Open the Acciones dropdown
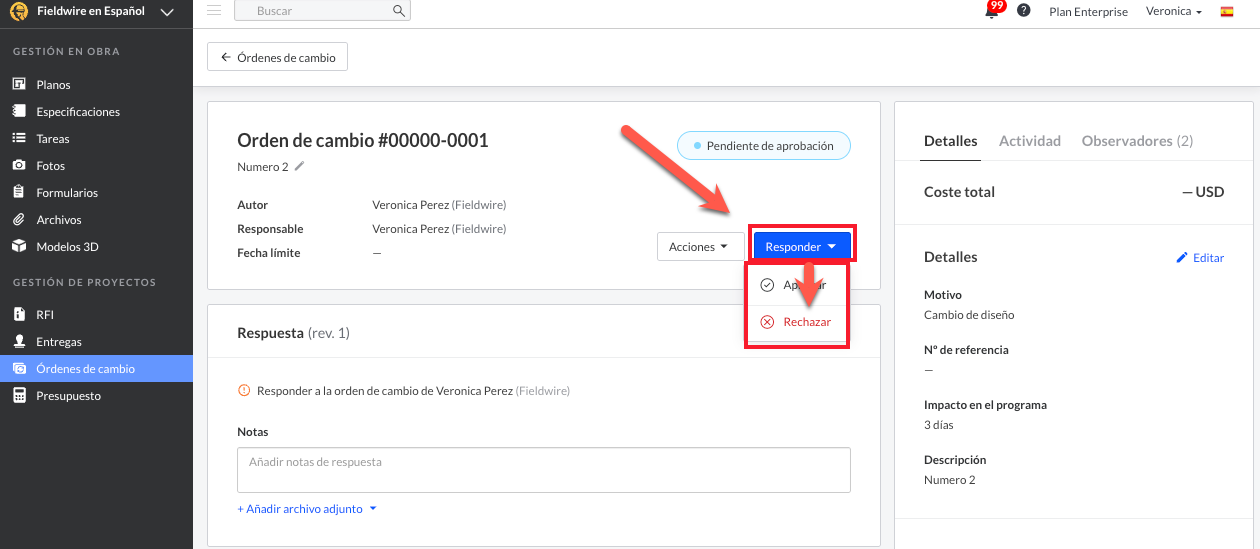1260x549 pixels. click(700, 246)
